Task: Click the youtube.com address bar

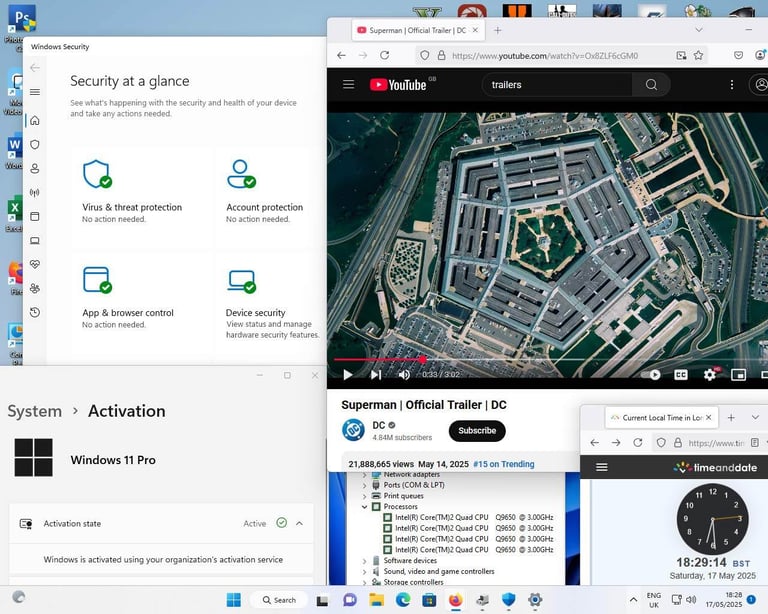Action: point(545,56)
